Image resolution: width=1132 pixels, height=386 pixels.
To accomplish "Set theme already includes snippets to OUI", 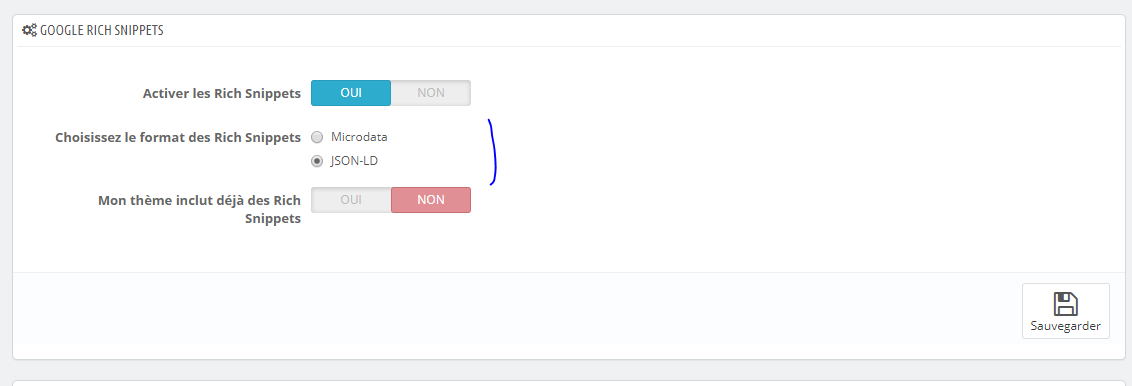I will 351,200.
